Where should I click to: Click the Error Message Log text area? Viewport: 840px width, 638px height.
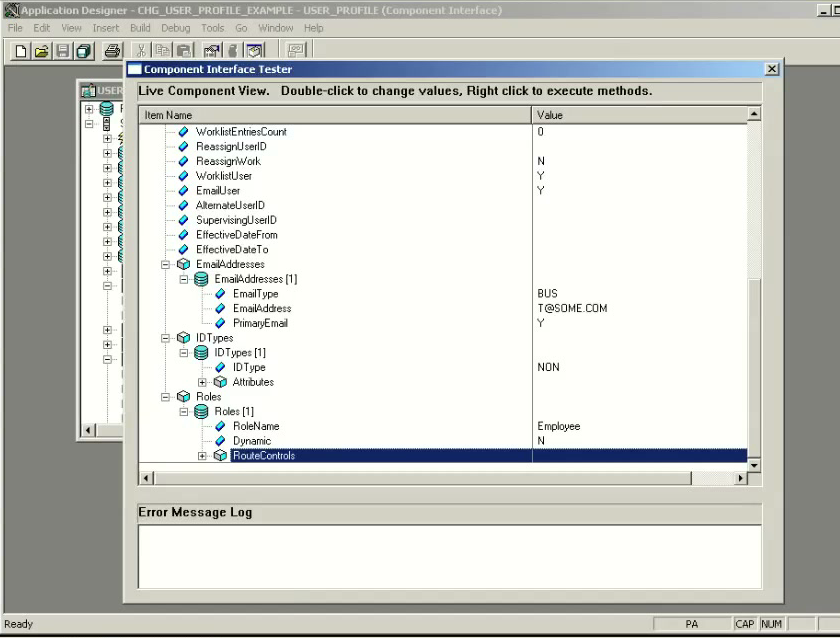(x=449, y=557)
